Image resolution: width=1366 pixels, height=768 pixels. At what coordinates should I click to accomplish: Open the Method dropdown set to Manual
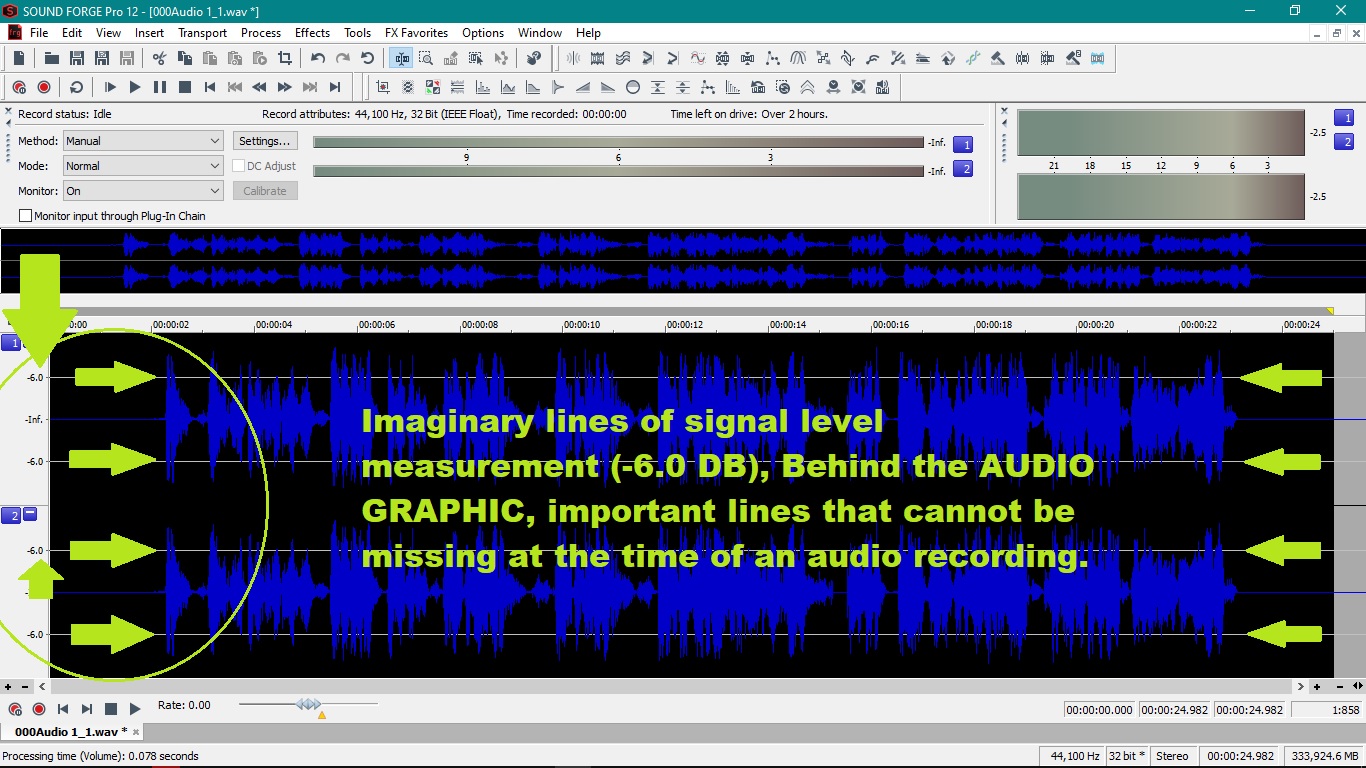143,141
